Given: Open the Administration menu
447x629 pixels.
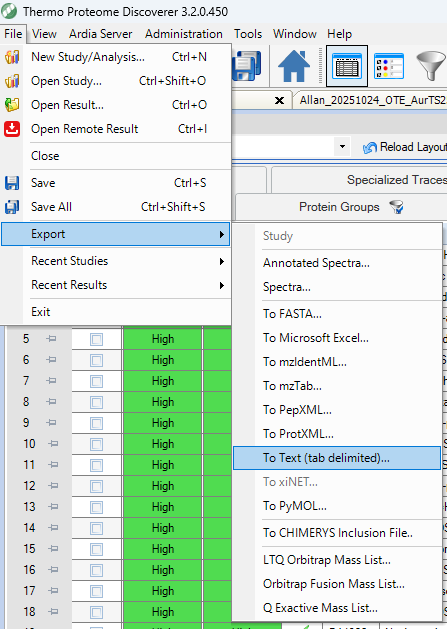Looking at the screenshot, I should coord(184,34).
